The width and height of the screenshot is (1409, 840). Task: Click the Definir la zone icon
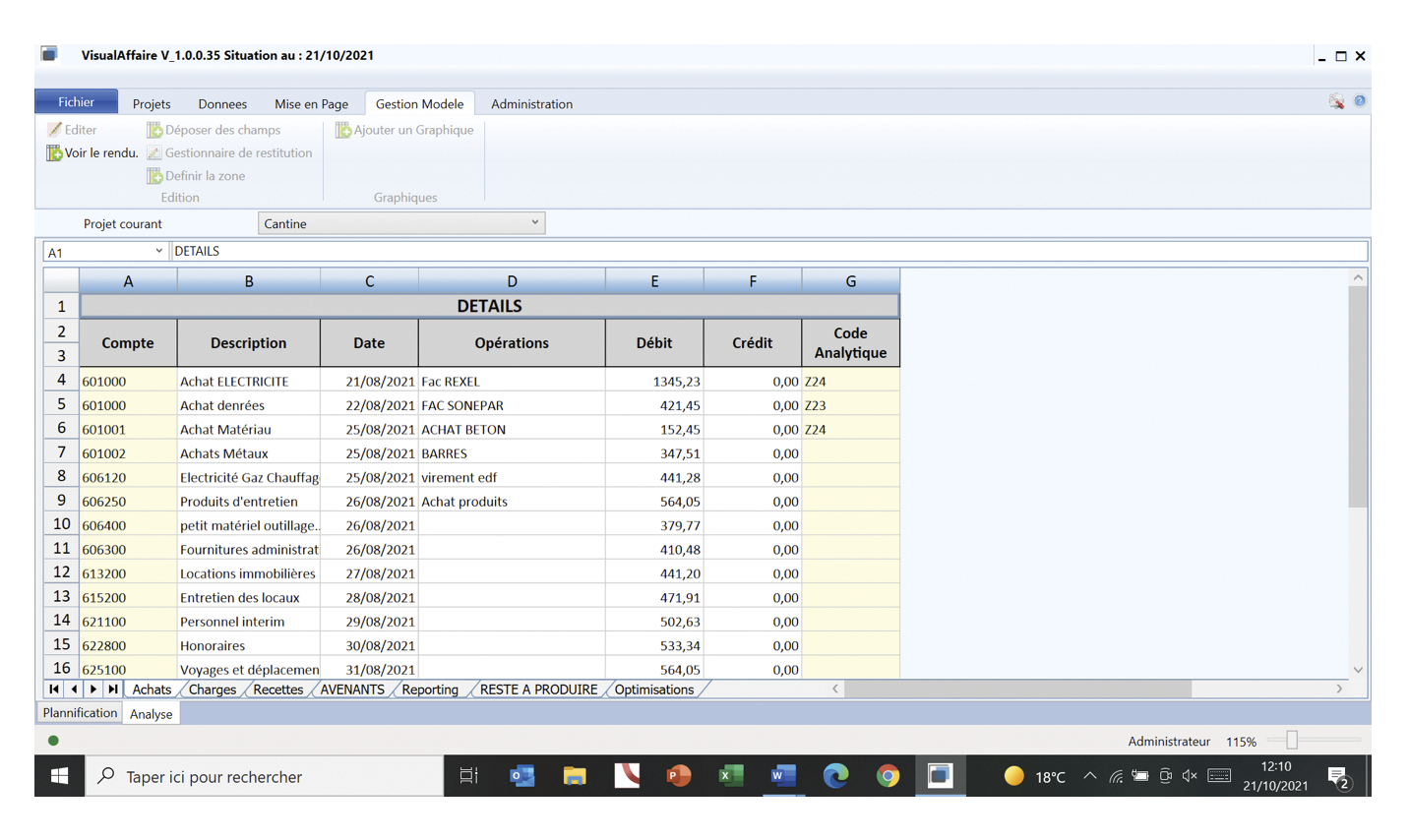coord(154,176)
